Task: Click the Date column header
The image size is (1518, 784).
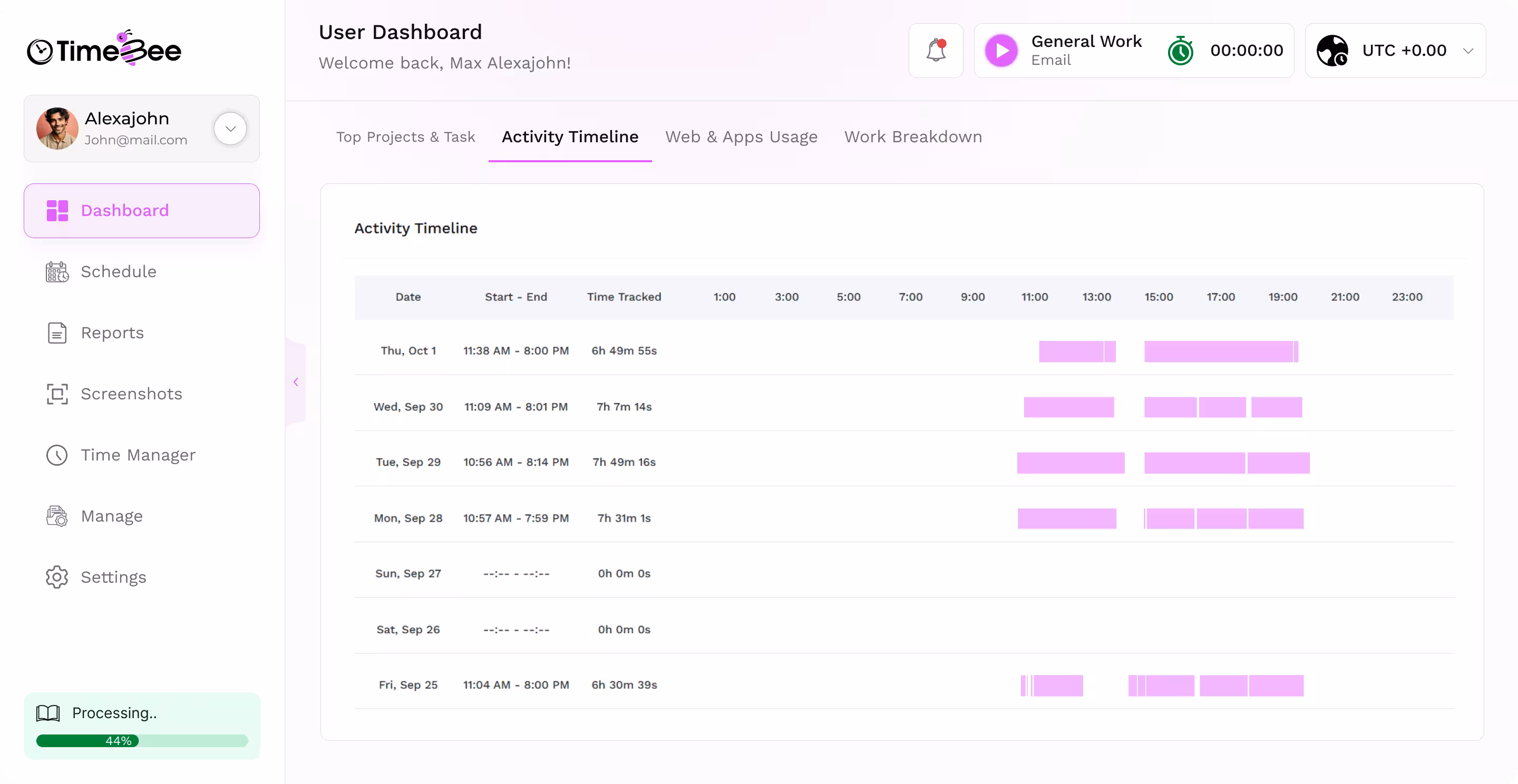Action: point(408,297)
